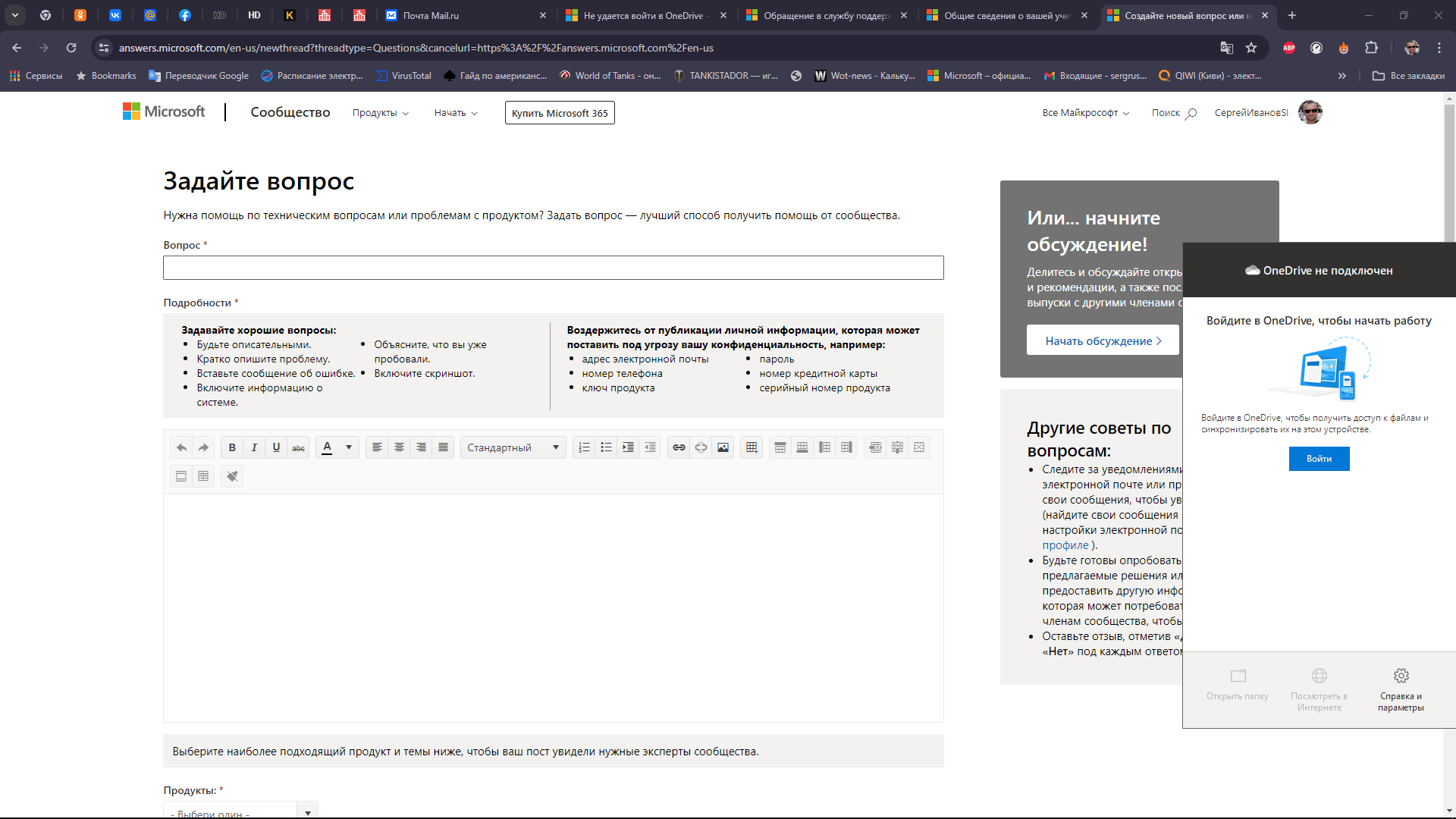Insert table column to the left
This screenshot has height=819, width=1456.
(824, 447)
